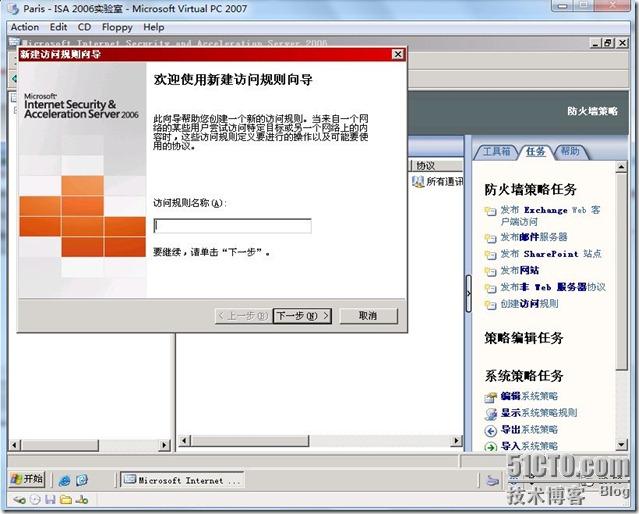The width and height of the screenshot is (639, 514).
Task: Select the 所有通讯 text in the list
Action: pos(445,182)
